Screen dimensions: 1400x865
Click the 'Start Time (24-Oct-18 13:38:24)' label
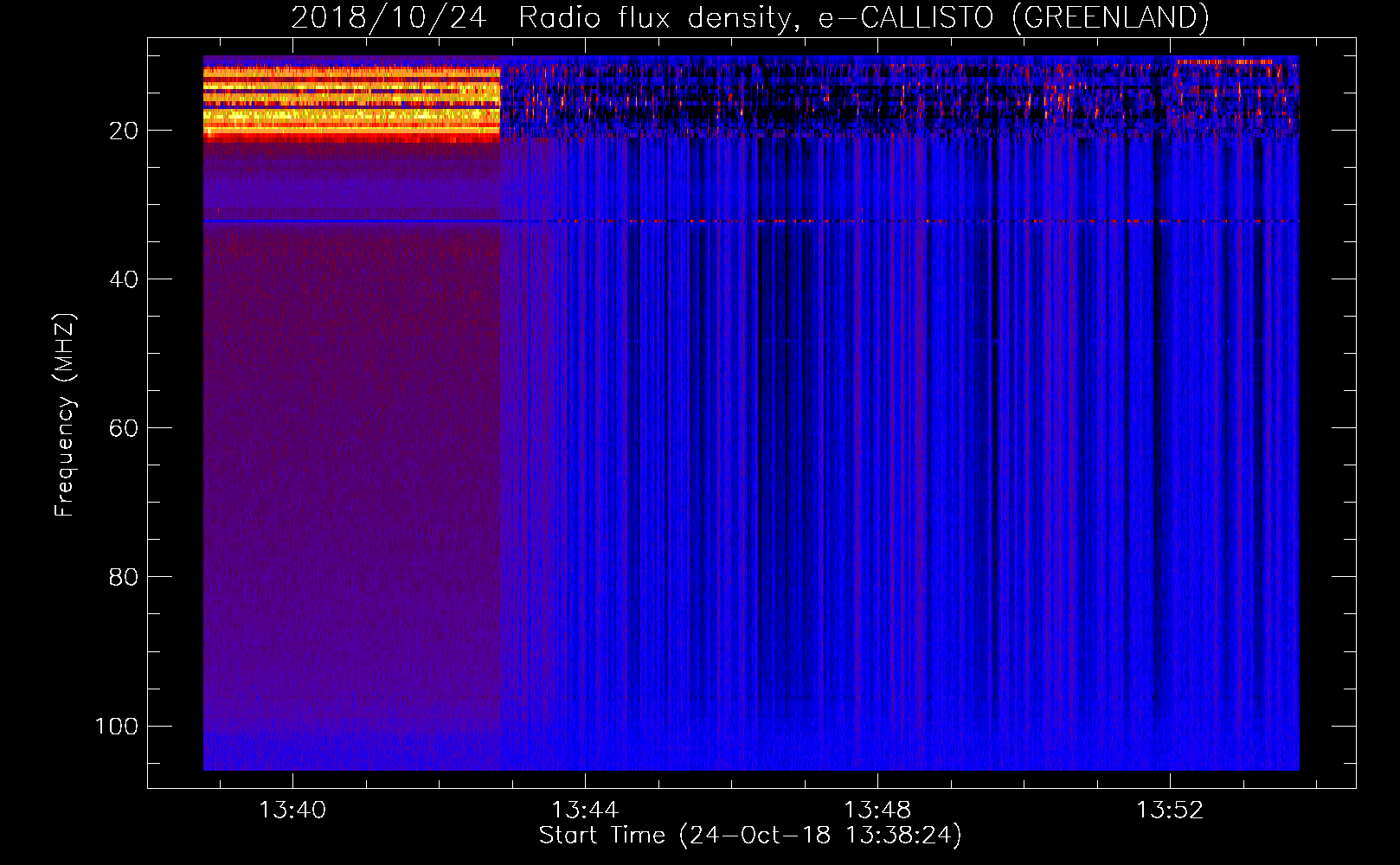click(x=750, y=836)
